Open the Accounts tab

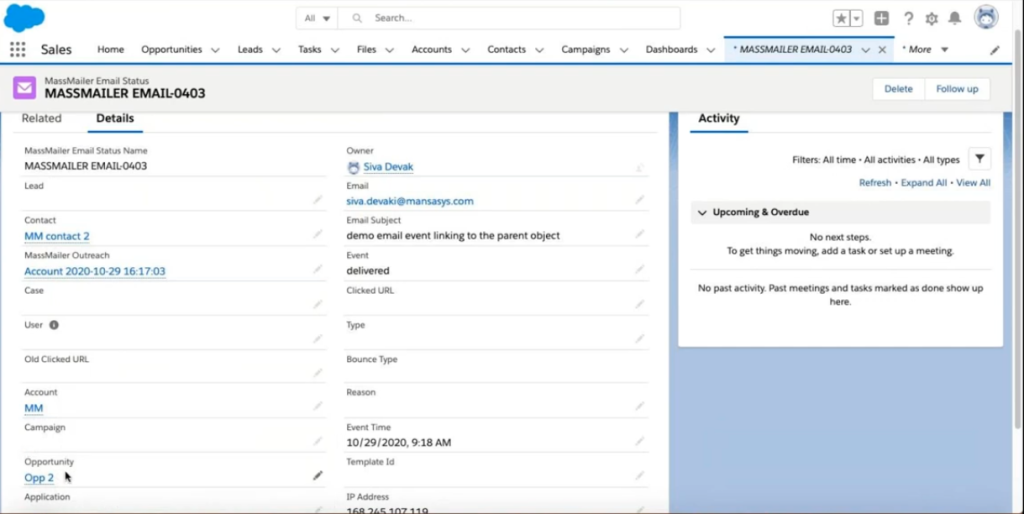click(432, 50)
